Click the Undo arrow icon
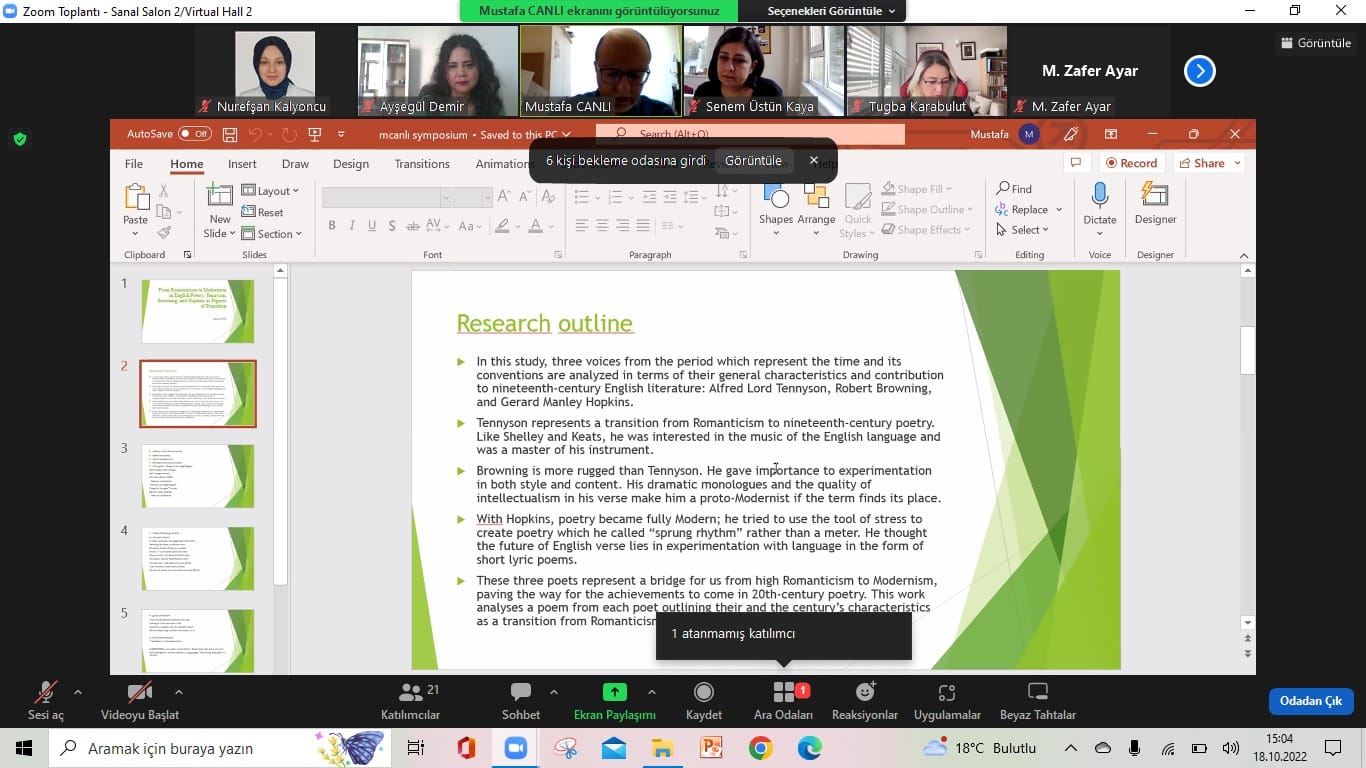The height and width of the screenshot is (768, 1366). click(x=255, y=134)
